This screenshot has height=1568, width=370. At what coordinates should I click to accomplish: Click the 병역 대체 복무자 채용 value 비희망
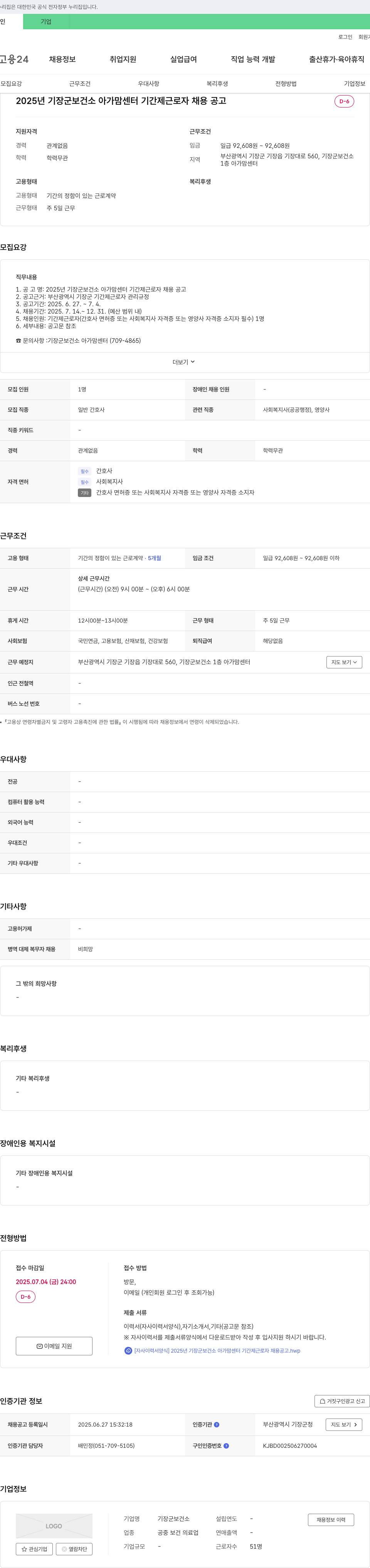85,950
